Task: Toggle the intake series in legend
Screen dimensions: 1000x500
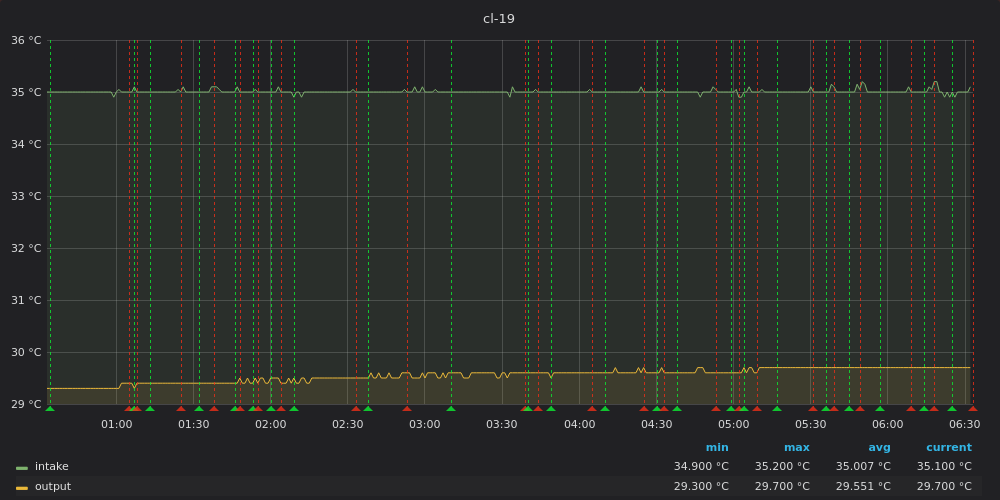Action: [x=52, y=466]
